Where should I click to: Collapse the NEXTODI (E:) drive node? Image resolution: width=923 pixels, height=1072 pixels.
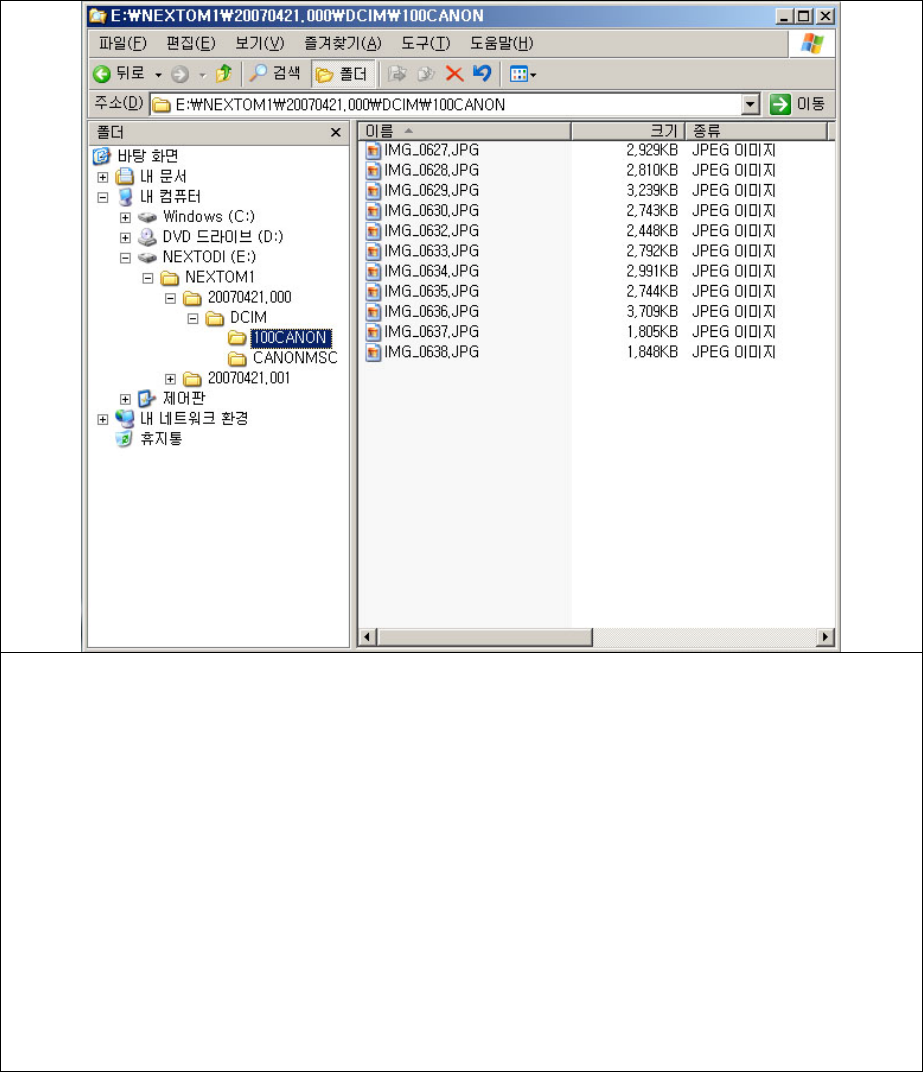click(x=125, y=258)
